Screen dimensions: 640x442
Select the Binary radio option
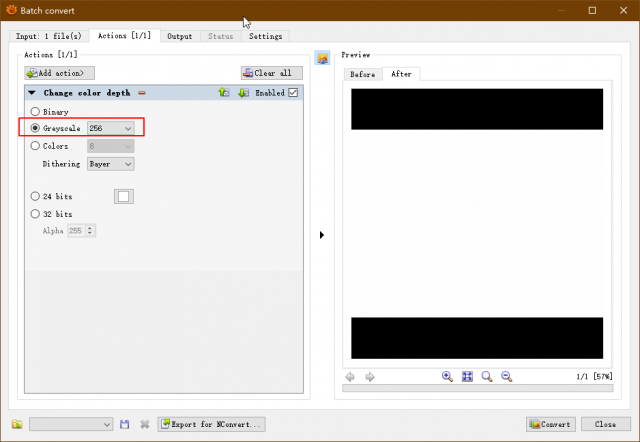(x=35, y=111)
